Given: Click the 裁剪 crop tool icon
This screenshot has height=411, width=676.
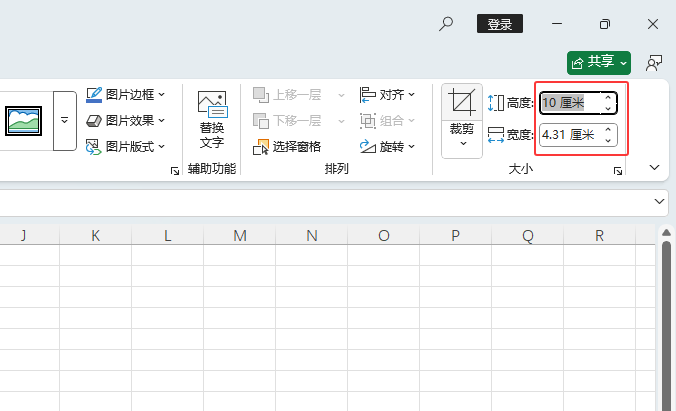Looking at the screenshot, I should click(462, 102).
